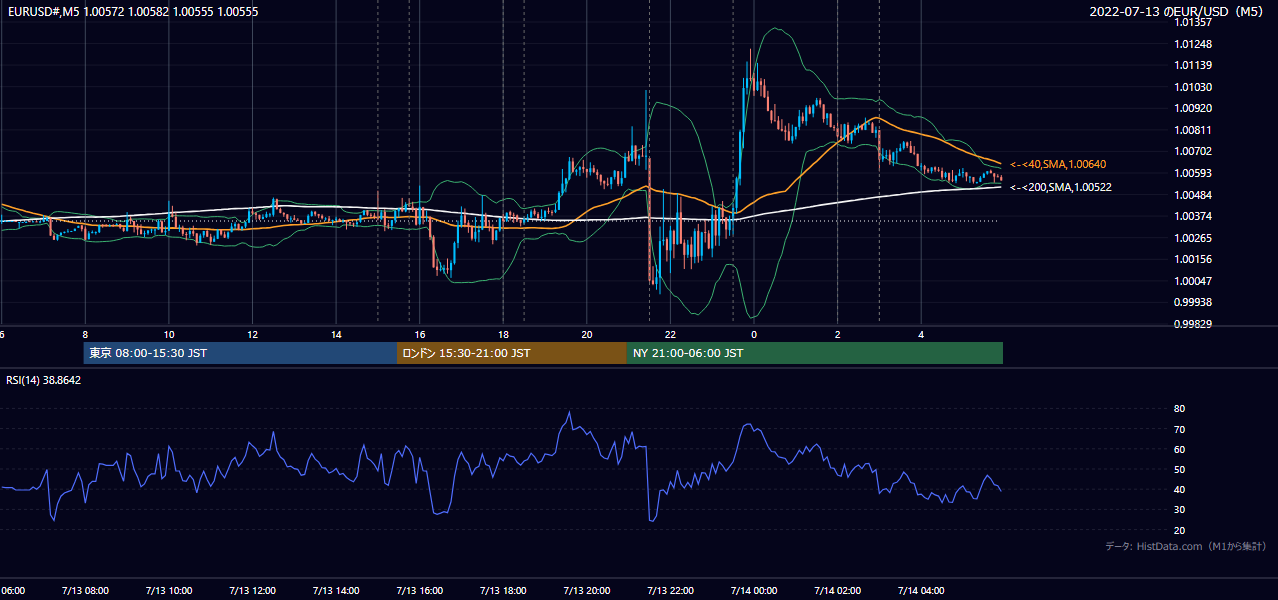1278x600 pixels.
Task: Click the bottom timeline label 7/14 00:00
Action: 754,590
